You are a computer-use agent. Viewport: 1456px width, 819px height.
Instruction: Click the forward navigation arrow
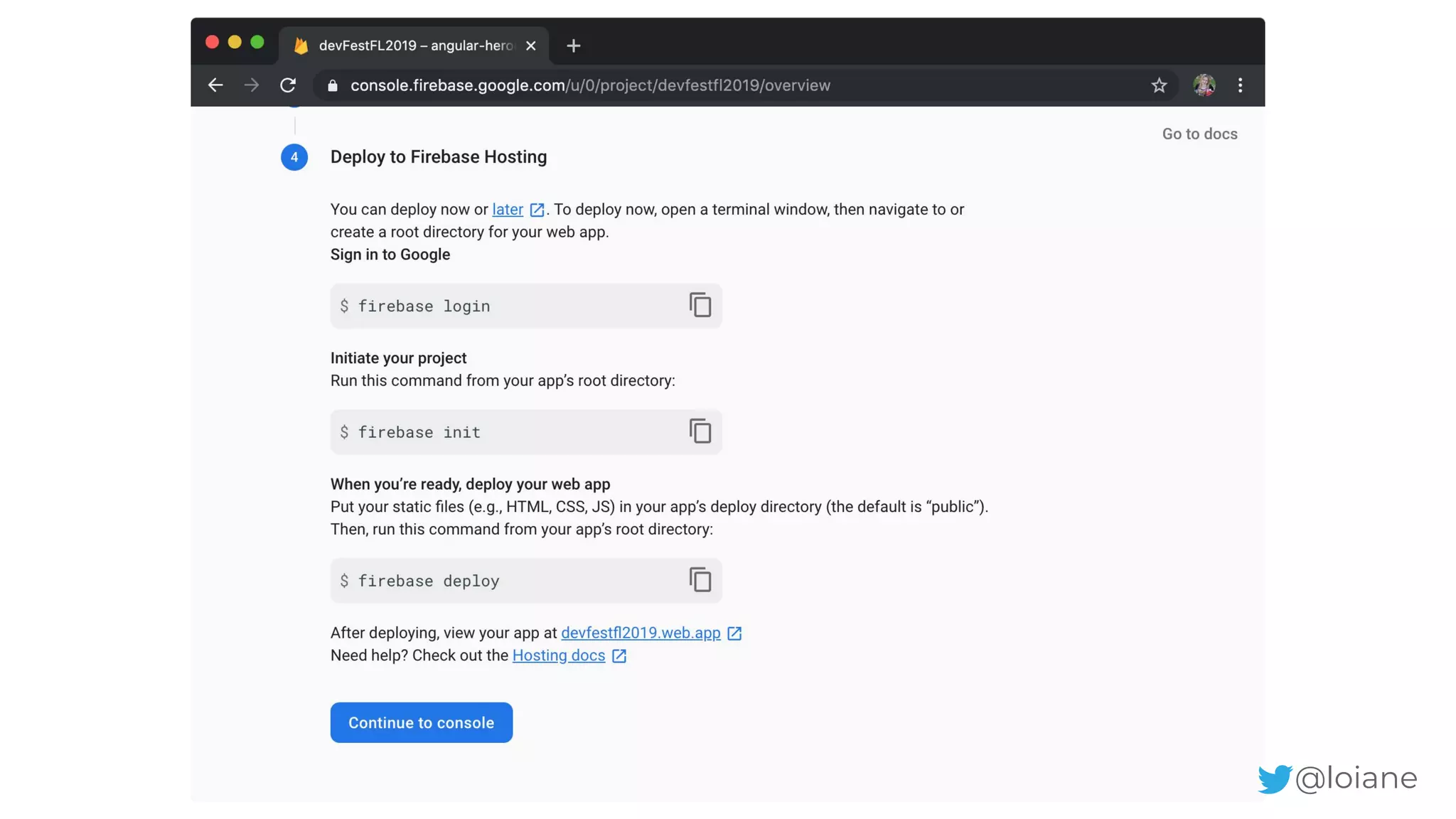[252, 85]
